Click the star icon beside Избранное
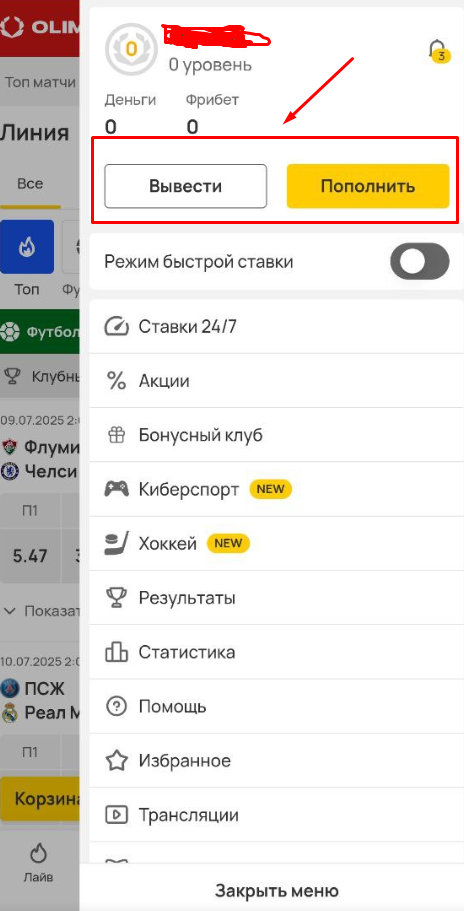Image resolution: width=464 pixels, height=911 pixels. pos(116,761)
